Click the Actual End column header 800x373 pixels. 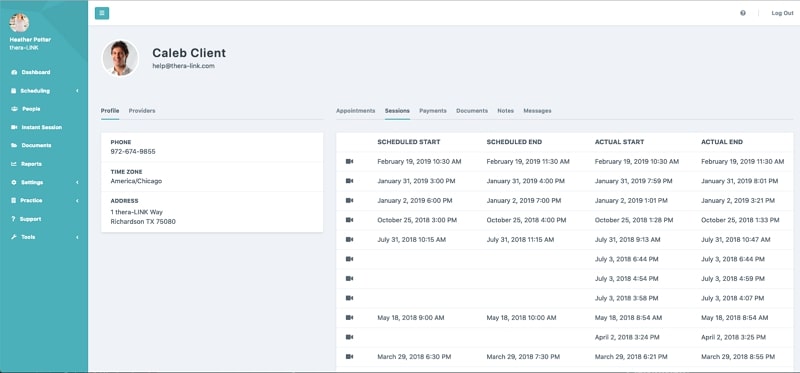(722, 142)
